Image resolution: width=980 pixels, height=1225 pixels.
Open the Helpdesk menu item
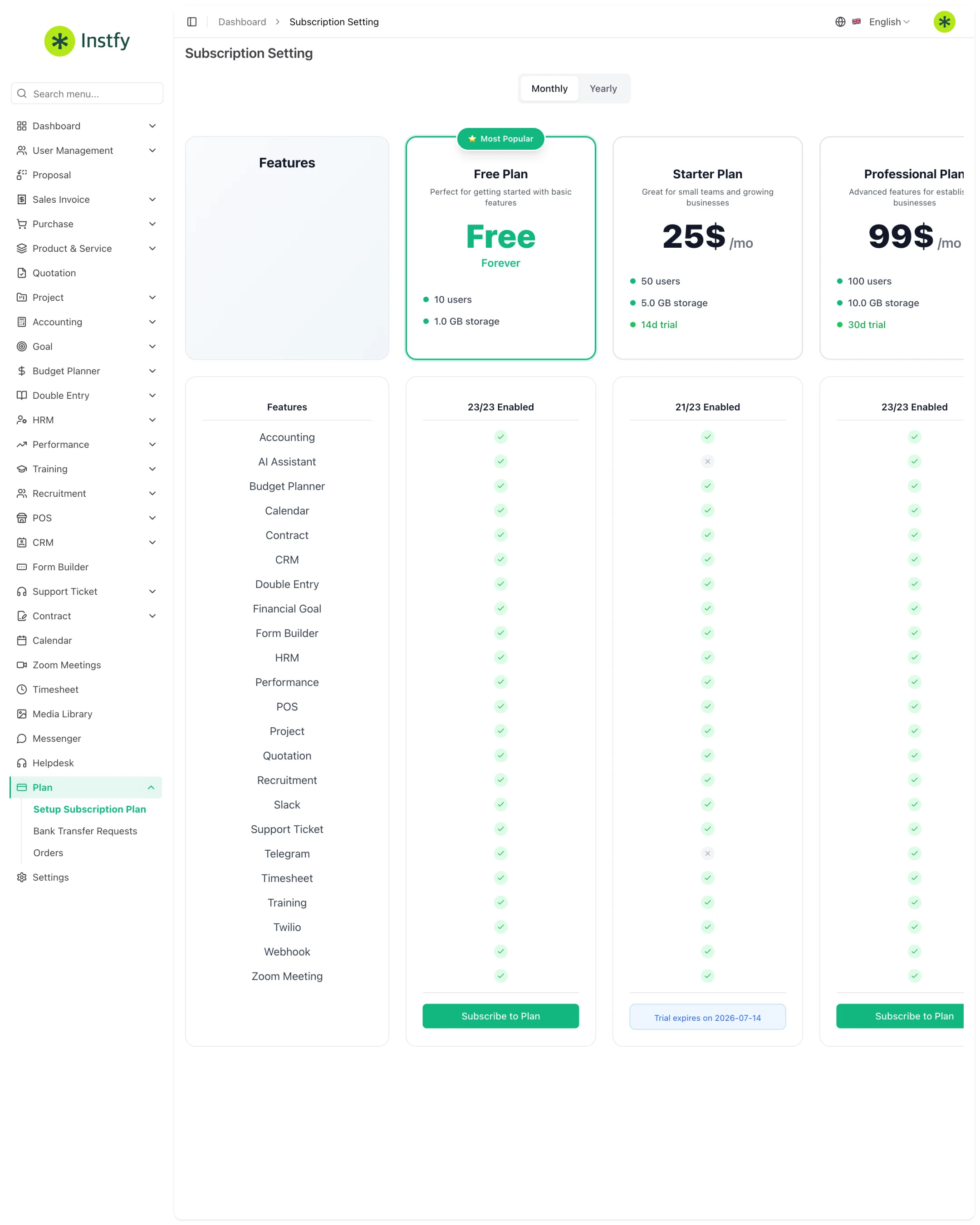(86, 763)
